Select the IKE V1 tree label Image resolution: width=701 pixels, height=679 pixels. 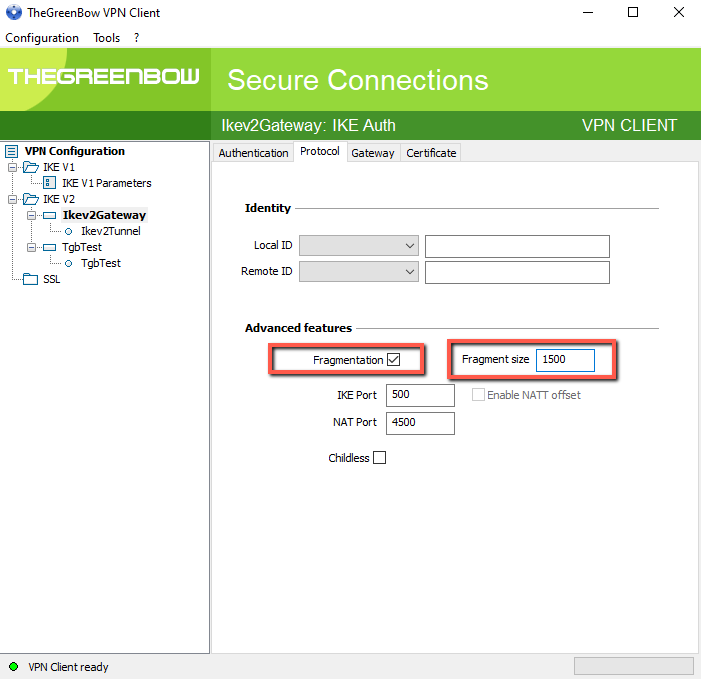pos(59,167)
